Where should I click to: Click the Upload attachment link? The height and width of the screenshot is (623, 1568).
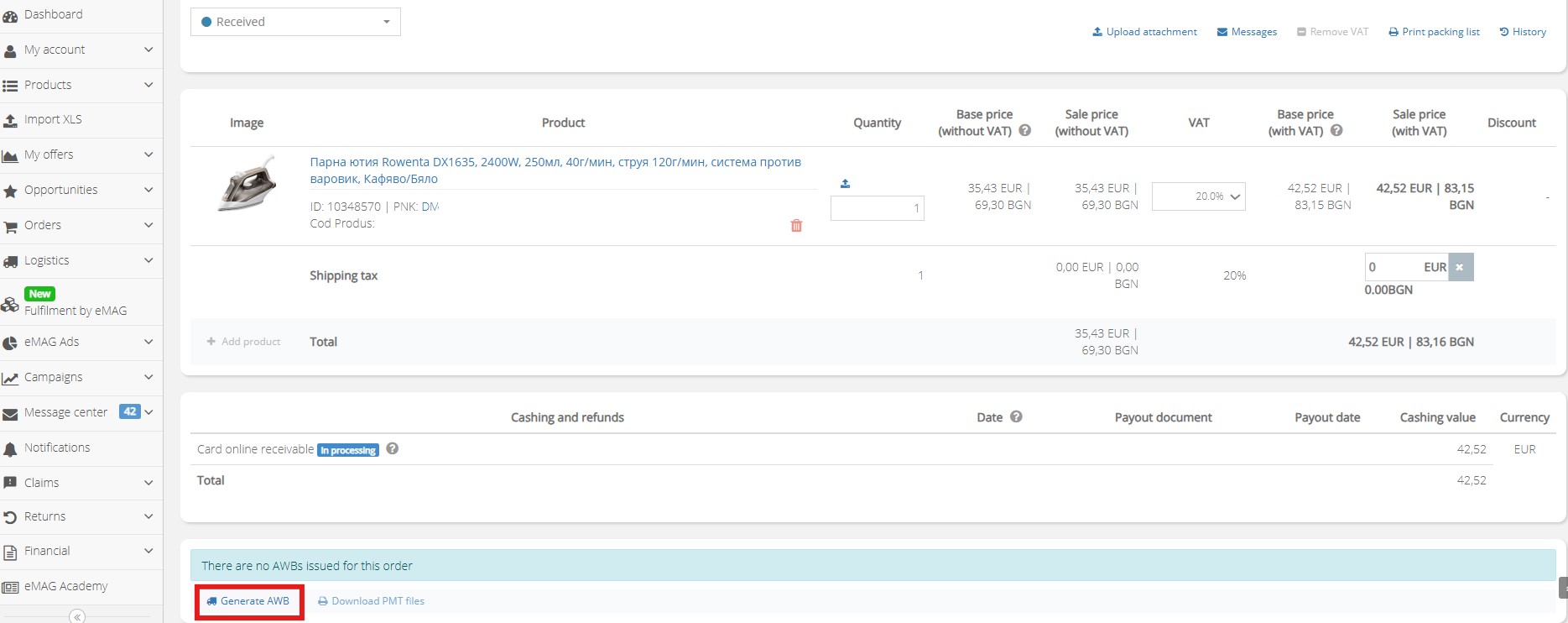[1144, 32]
